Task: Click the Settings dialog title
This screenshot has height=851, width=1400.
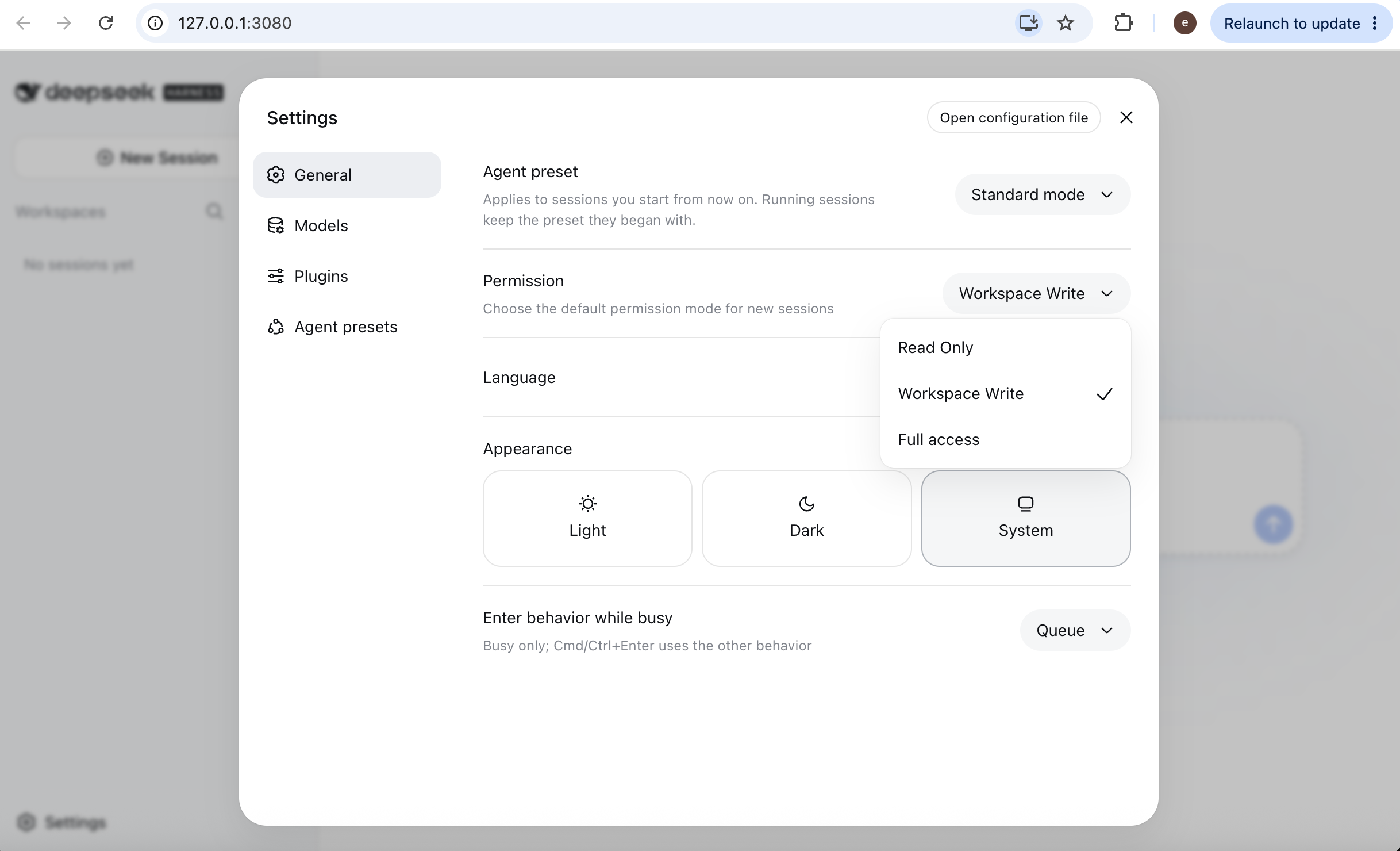Action: [x=302, y=117]
